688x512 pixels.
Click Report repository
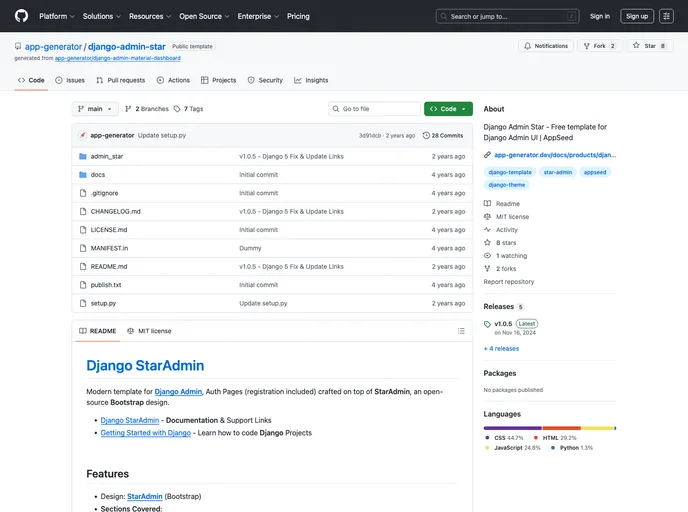(x=509, y=282)
